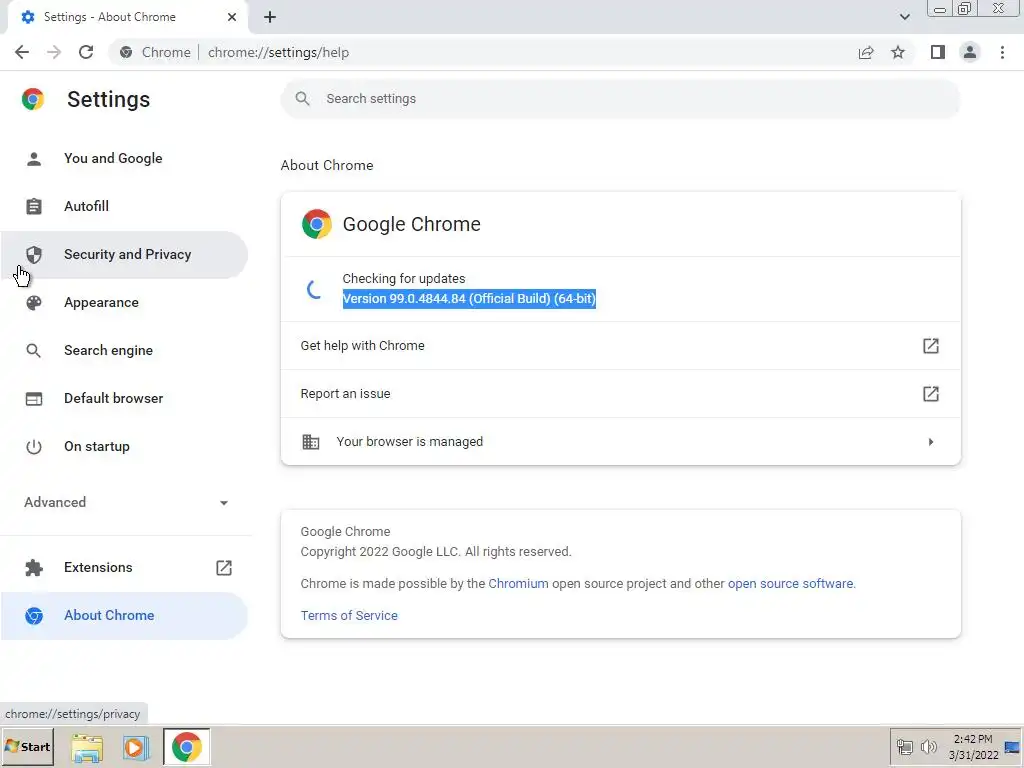Go back using the browser back arrow
This screenshot has height=768, width=1024.
[x=22, y=52]
